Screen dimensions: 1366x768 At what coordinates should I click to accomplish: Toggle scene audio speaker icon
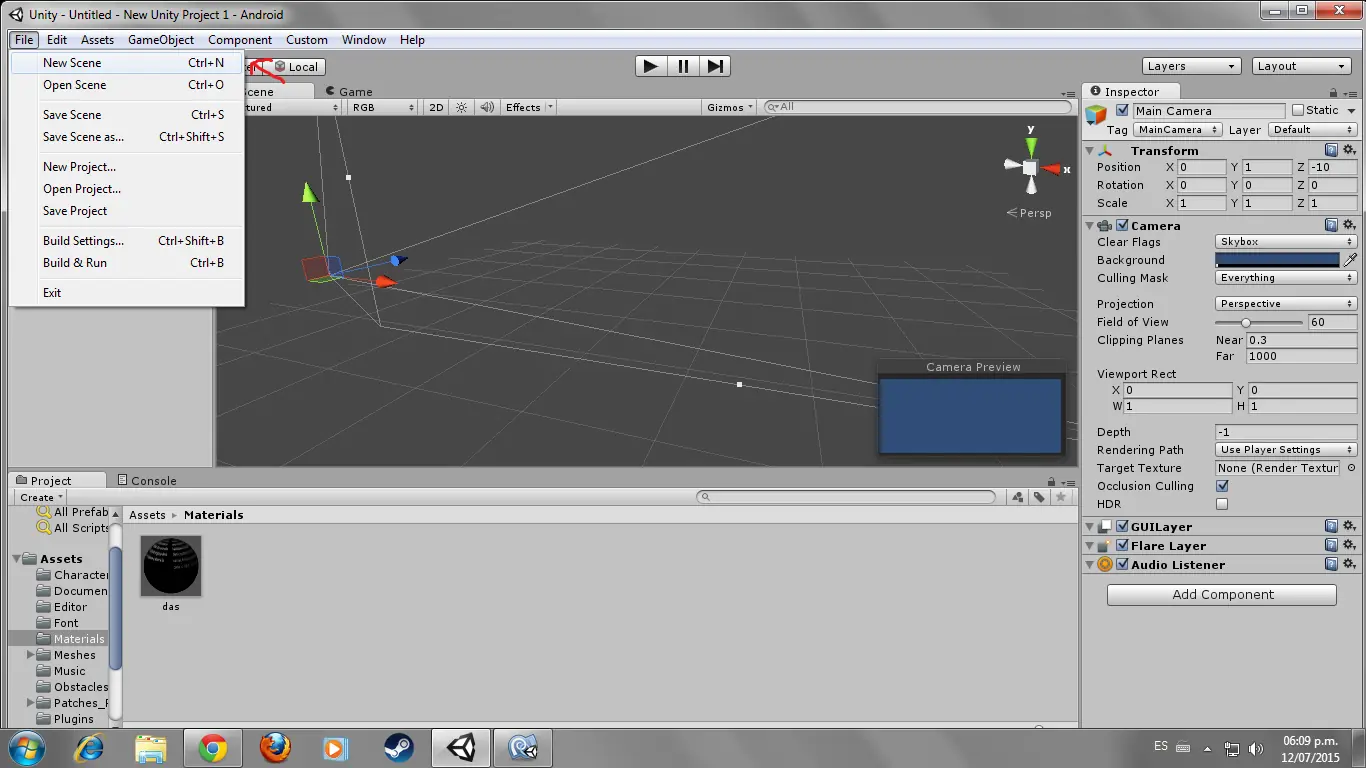(x=487, y=107)
